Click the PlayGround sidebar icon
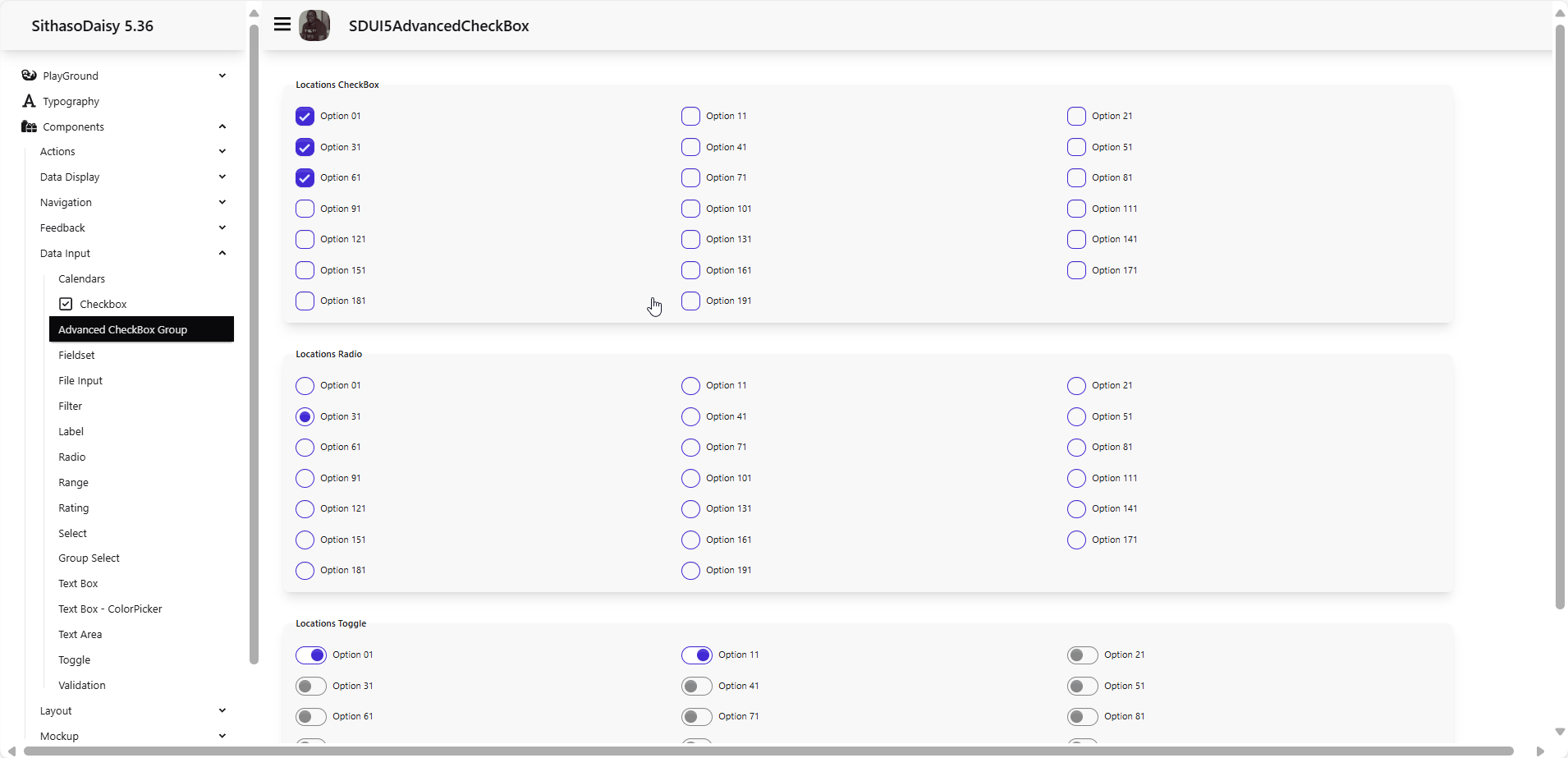The width and height of the screenshot is (1568, 758). (29, 76)
